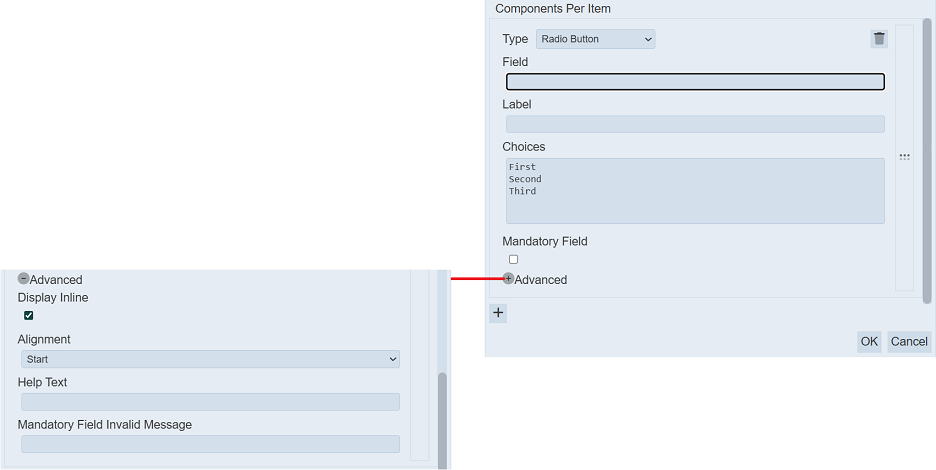The image size is (936, 470).
Task: Delete the component with the trash icon
Action: click(x=879, y=39)
